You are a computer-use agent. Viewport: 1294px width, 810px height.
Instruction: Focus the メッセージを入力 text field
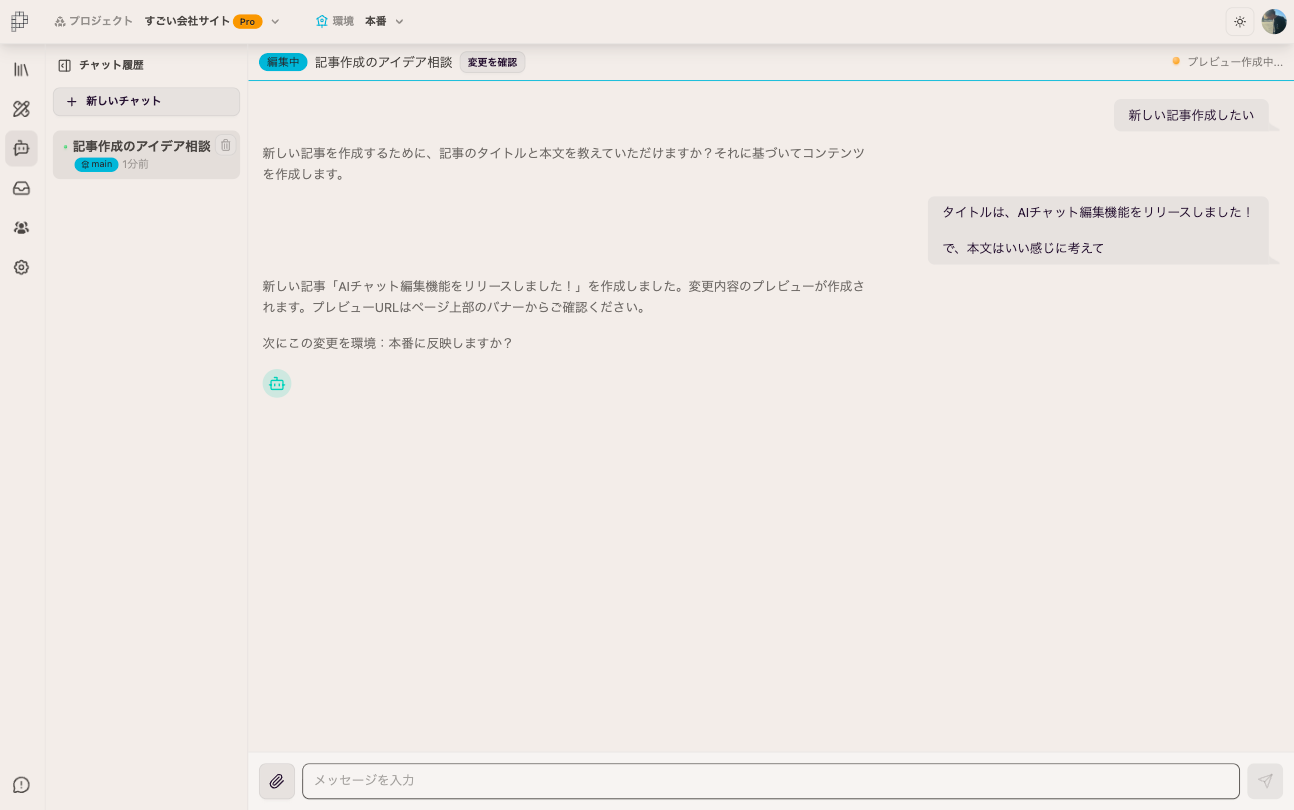[771, 781]
